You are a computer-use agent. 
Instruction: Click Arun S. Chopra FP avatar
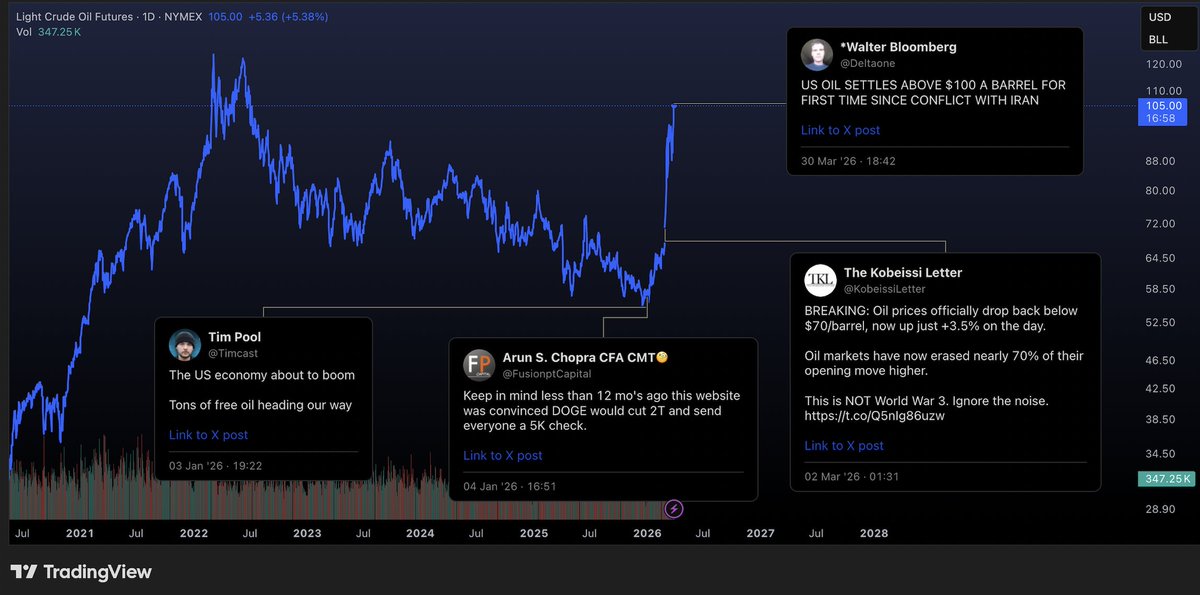[x=479, y=365]
